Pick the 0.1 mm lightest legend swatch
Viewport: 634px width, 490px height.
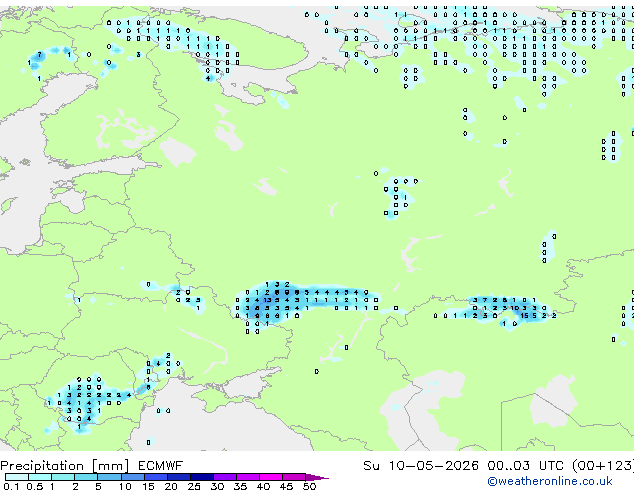tap(17, 477)
